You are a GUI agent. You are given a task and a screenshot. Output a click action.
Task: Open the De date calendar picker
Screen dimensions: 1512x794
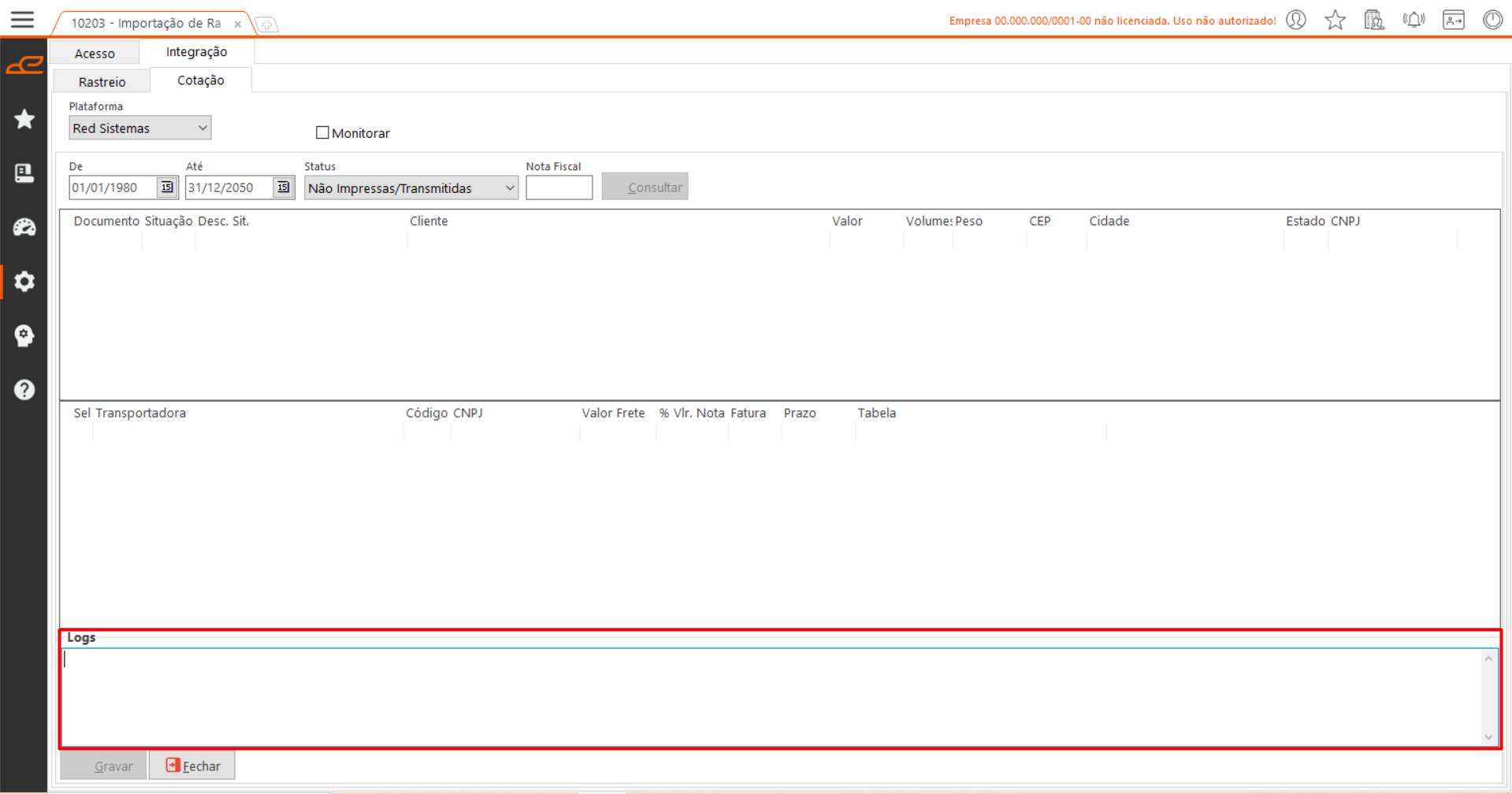click(x=167, y=187)
